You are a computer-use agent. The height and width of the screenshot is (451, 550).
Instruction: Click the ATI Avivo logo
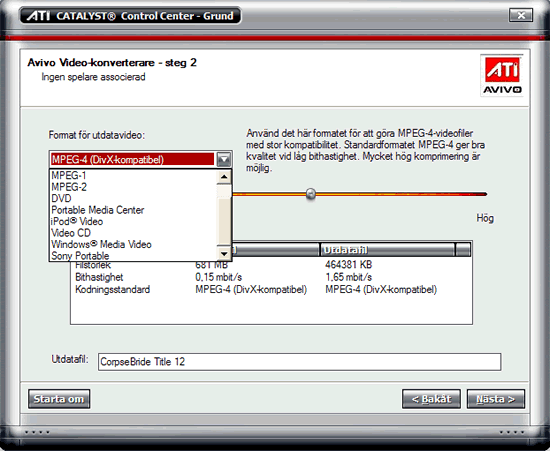point(502,75)
